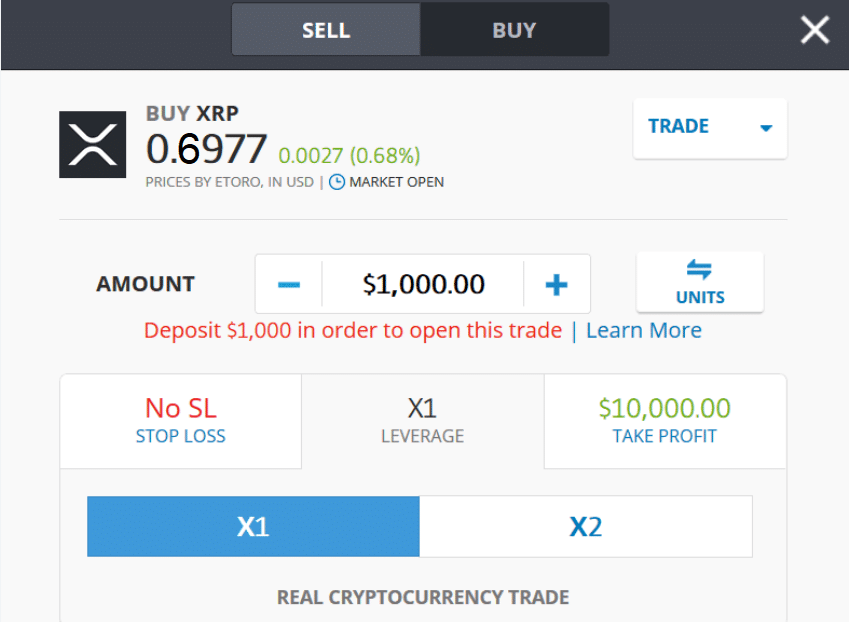Click the deposit $1,000 warning text
Viewport: 849px width, 624px height.
click(x=353, y=330)
